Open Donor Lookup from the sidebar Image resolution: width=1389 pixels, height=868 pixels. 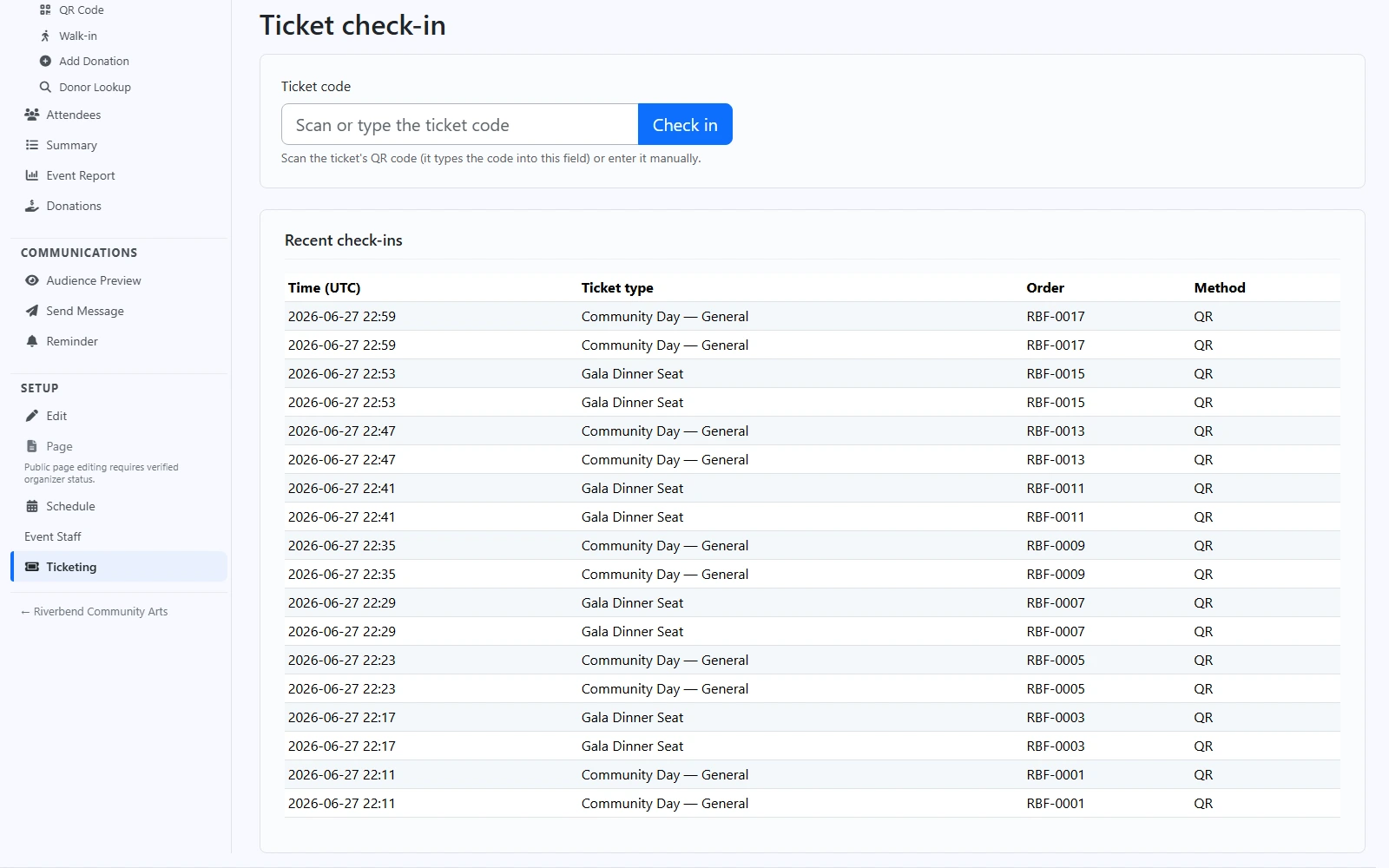pyautogui.click(x=95, y=87)
